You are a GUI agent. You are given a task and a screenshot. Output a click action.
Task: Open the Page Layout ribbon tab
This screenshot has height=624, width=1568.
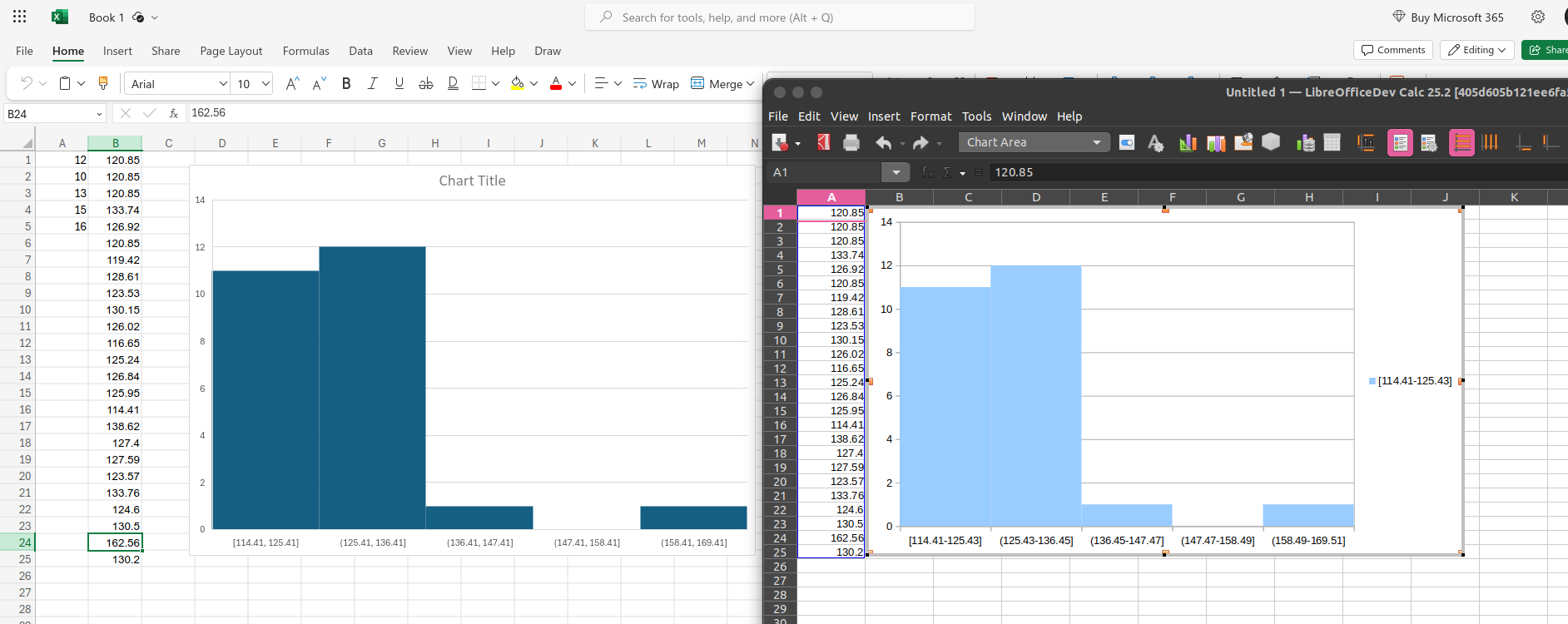coord(231,51)
